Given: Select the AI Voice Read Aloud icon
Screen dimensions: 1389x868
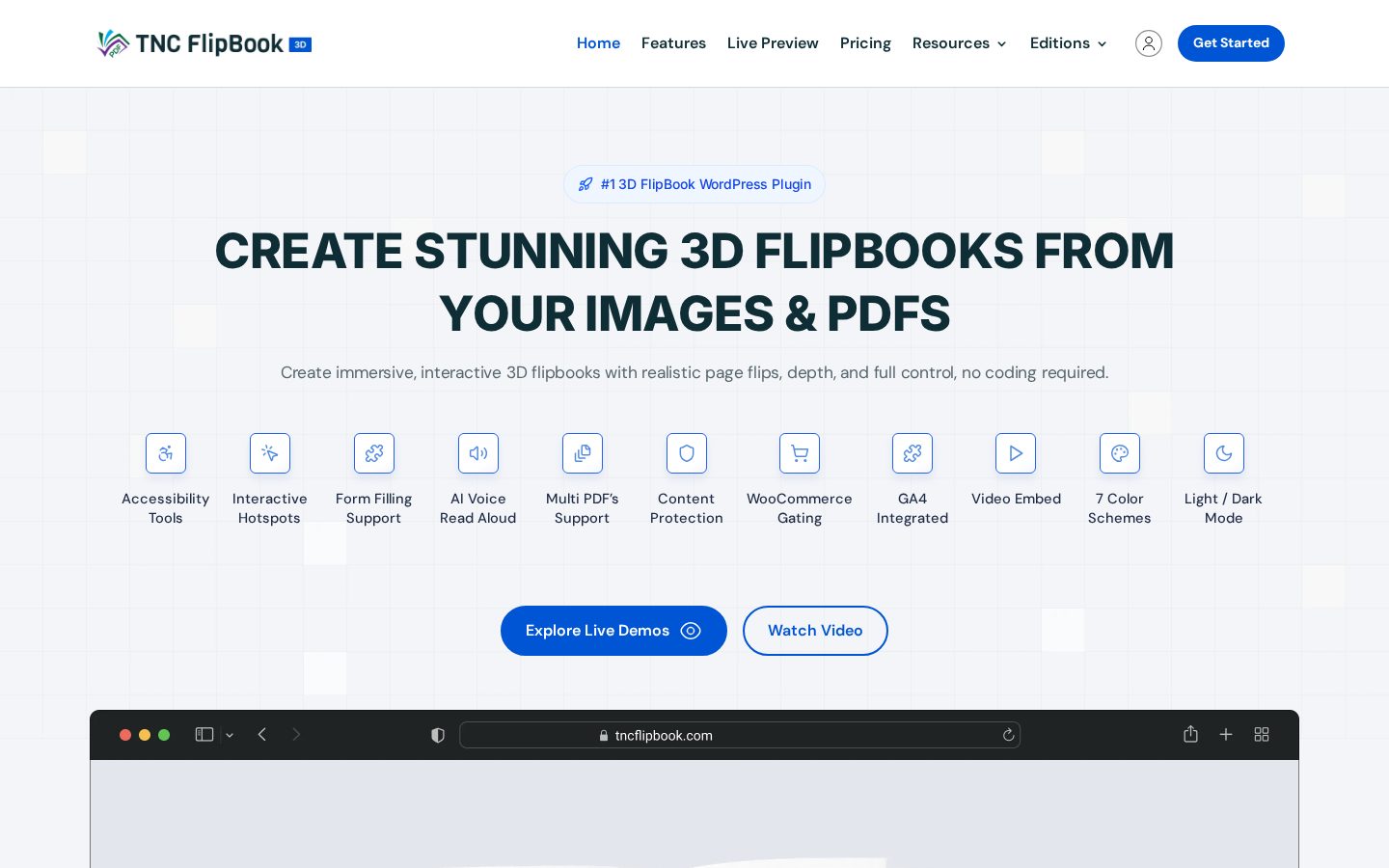Looking at the screenshot, I should tap(478, 453).
